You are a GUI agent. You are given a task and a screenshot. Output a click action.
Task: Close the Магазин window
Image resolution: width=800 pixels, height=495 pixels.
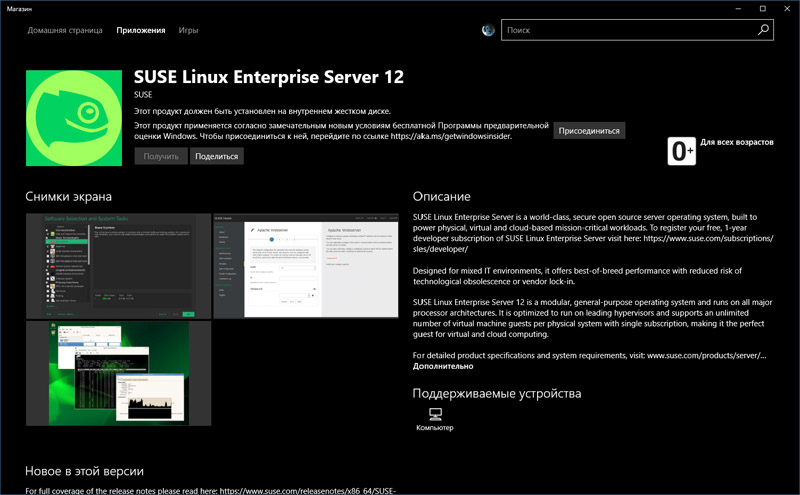coord(787,9)
